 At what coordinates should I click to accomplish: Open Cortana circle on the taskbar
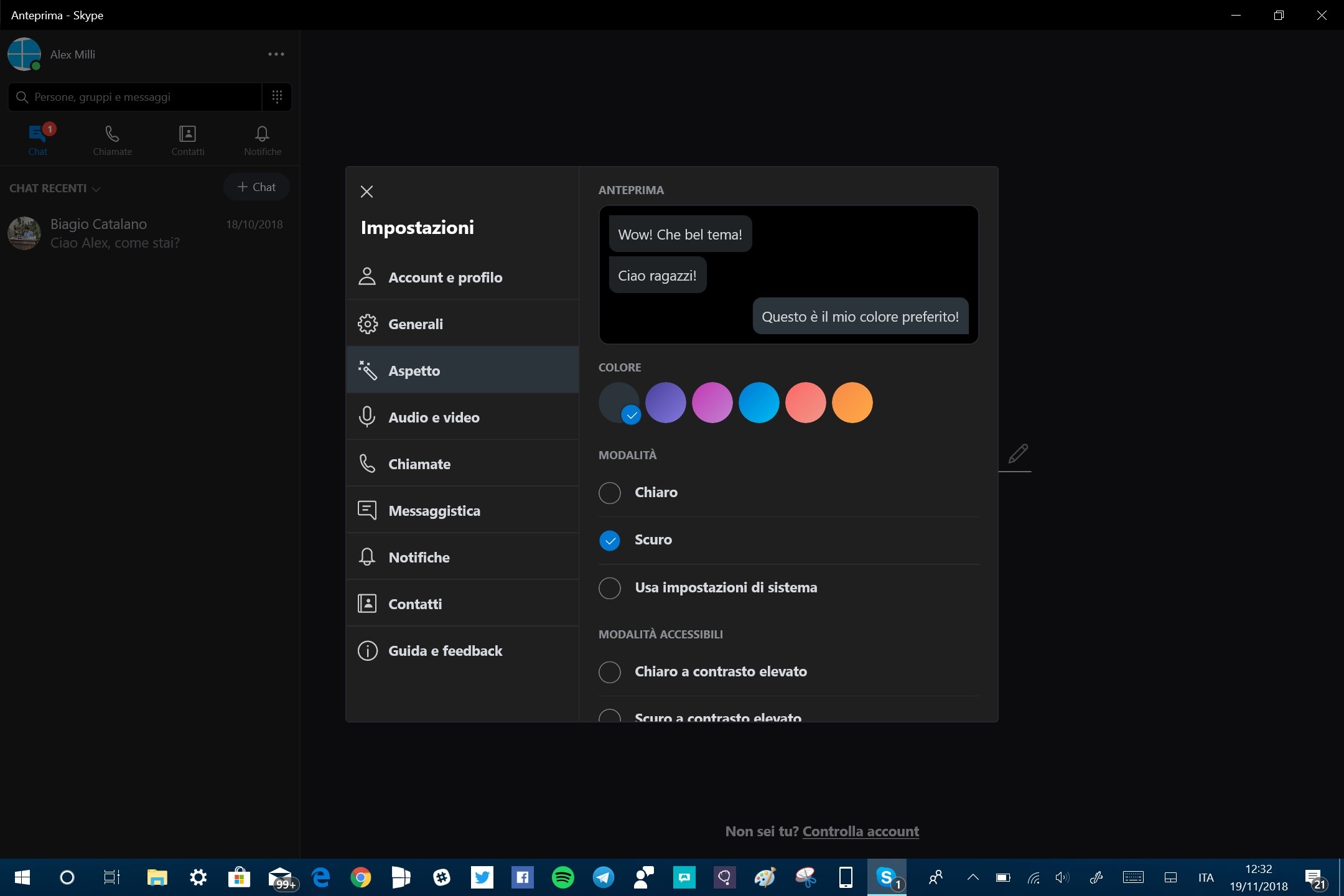[x=67, y=877]
